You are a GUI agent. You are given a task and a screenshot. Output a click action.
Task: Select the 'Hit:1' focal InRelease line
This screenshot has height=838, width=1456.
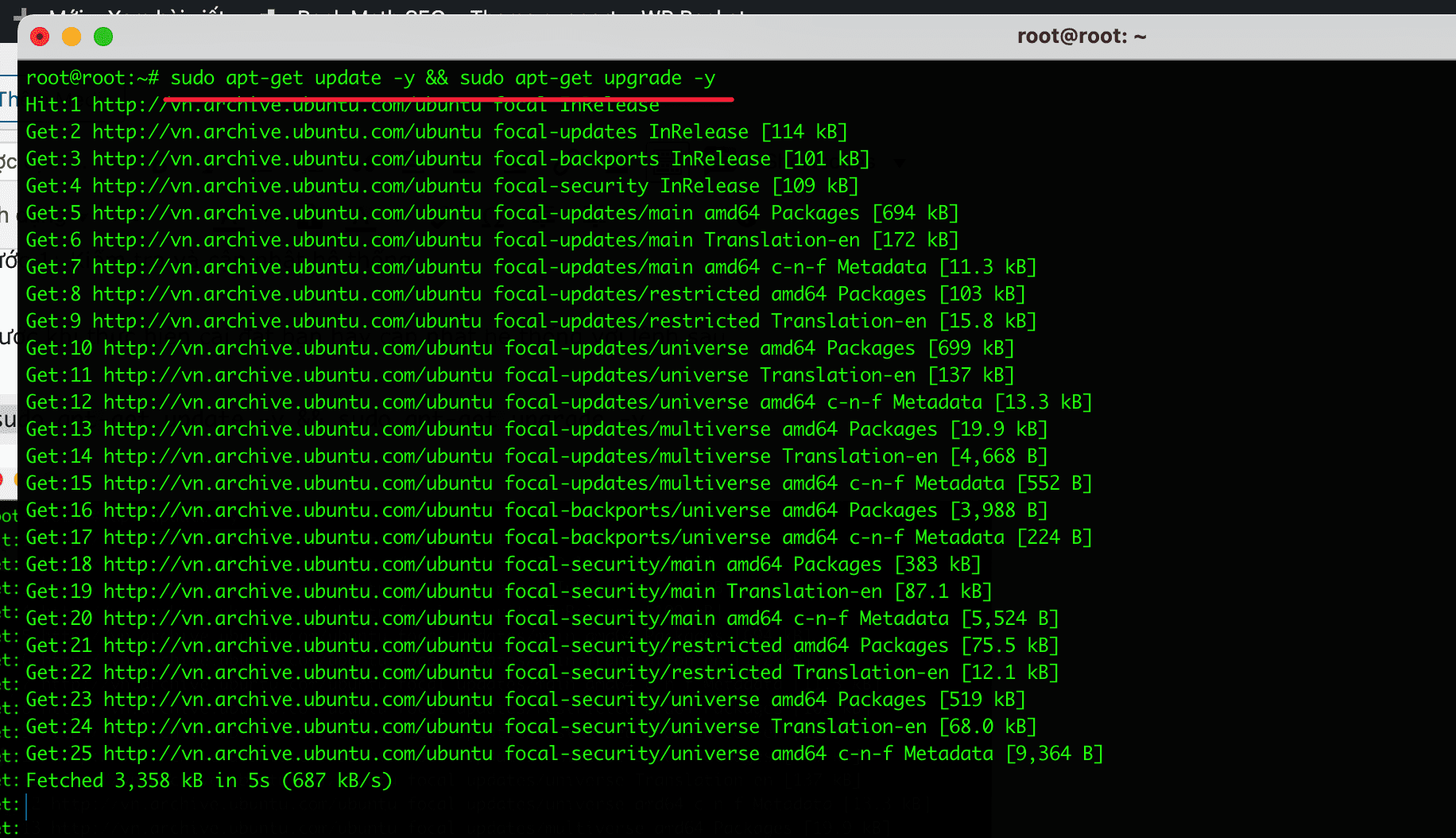click(343, 105)
